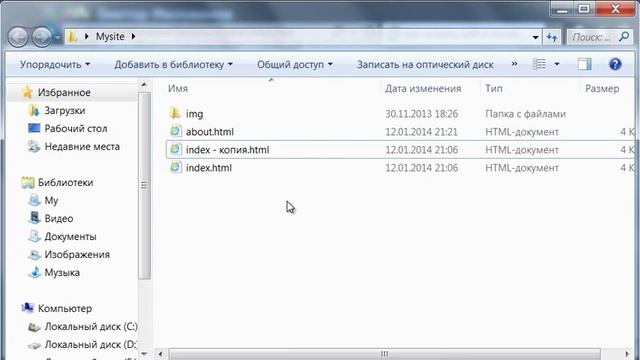Screen dimensions: 640x360
Task: Open the Общий доступ dropdown
Action: pos(295,64)
